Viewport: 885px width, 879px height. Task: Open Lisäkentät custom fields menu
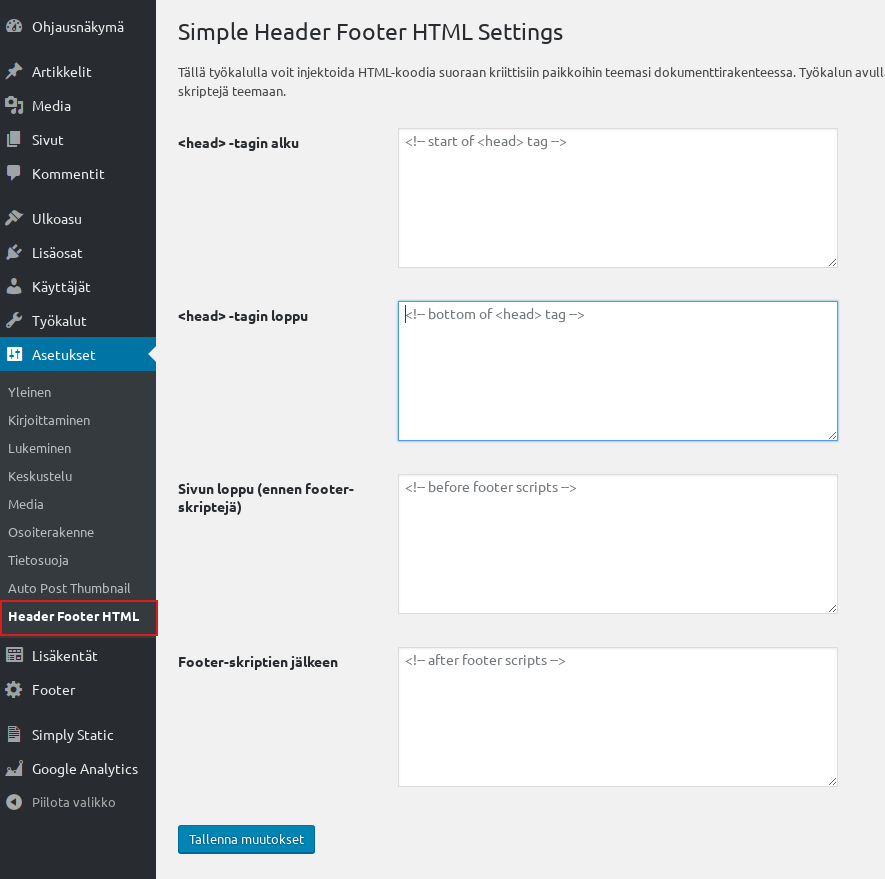tap(78, 655)
